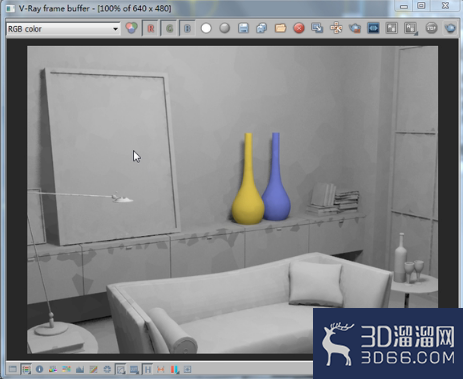The height and width of the screenshot is (379, 463).
Task: Click the sRGB display monitor icon
Action: (134, 369)
